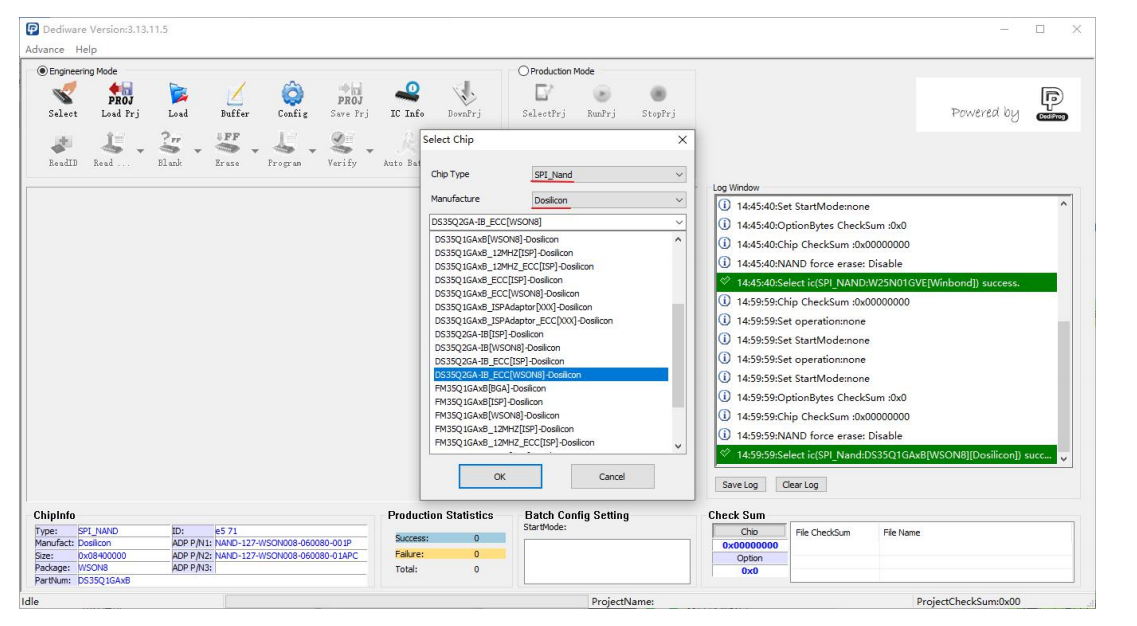The width and height of the screenshot is (1137, 626).
Task: Click the Success count bar in statistics
Action: (450, 538)
